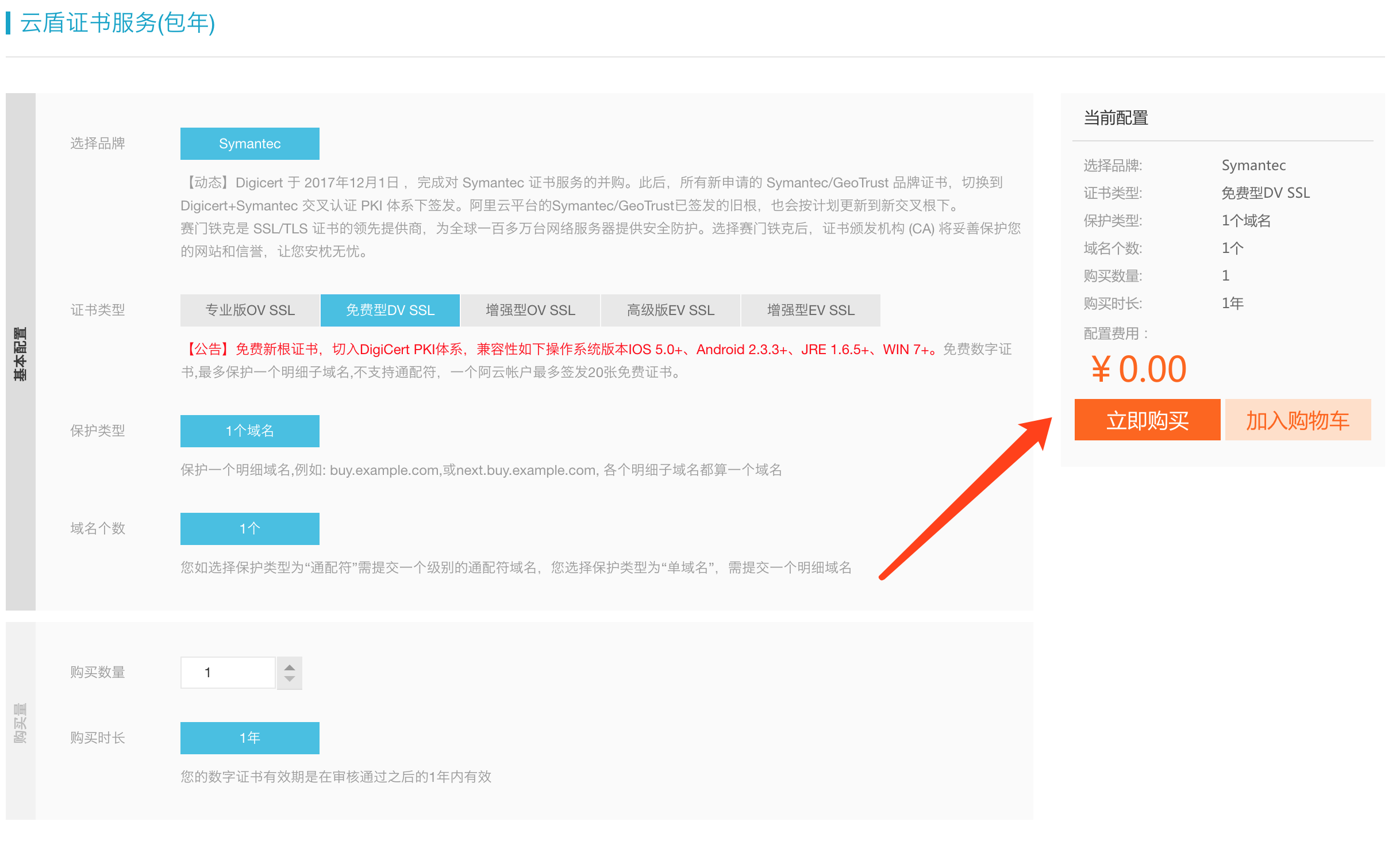Increase purchase quantity with up arrow
This screenshot has height=852, width=1400.
pos(290,667)
